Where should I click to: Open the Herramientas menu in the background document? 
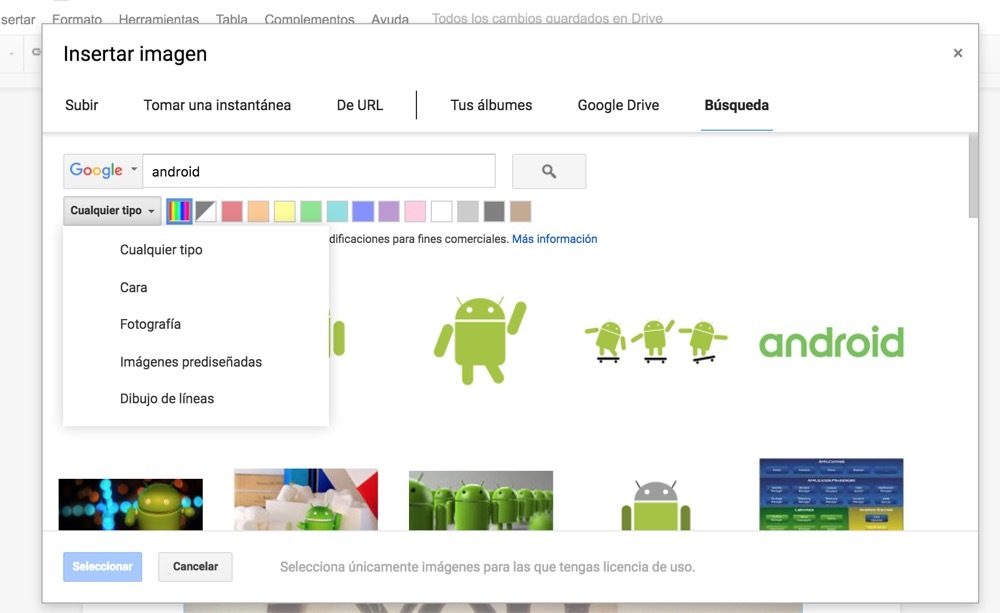(159, 19)
